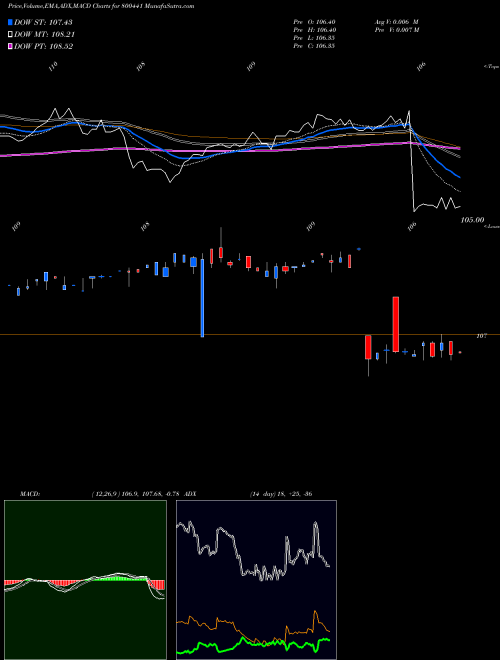Screen dimensions: 500x660
Task: Click the 105.00 price label
Action: tap(472, 220)
